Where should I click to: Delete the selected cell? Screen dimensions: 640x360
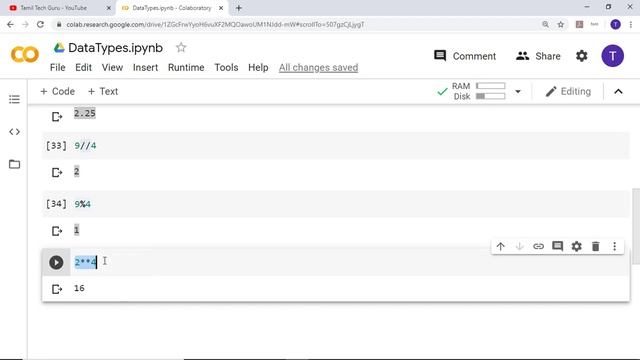(596, 246)
